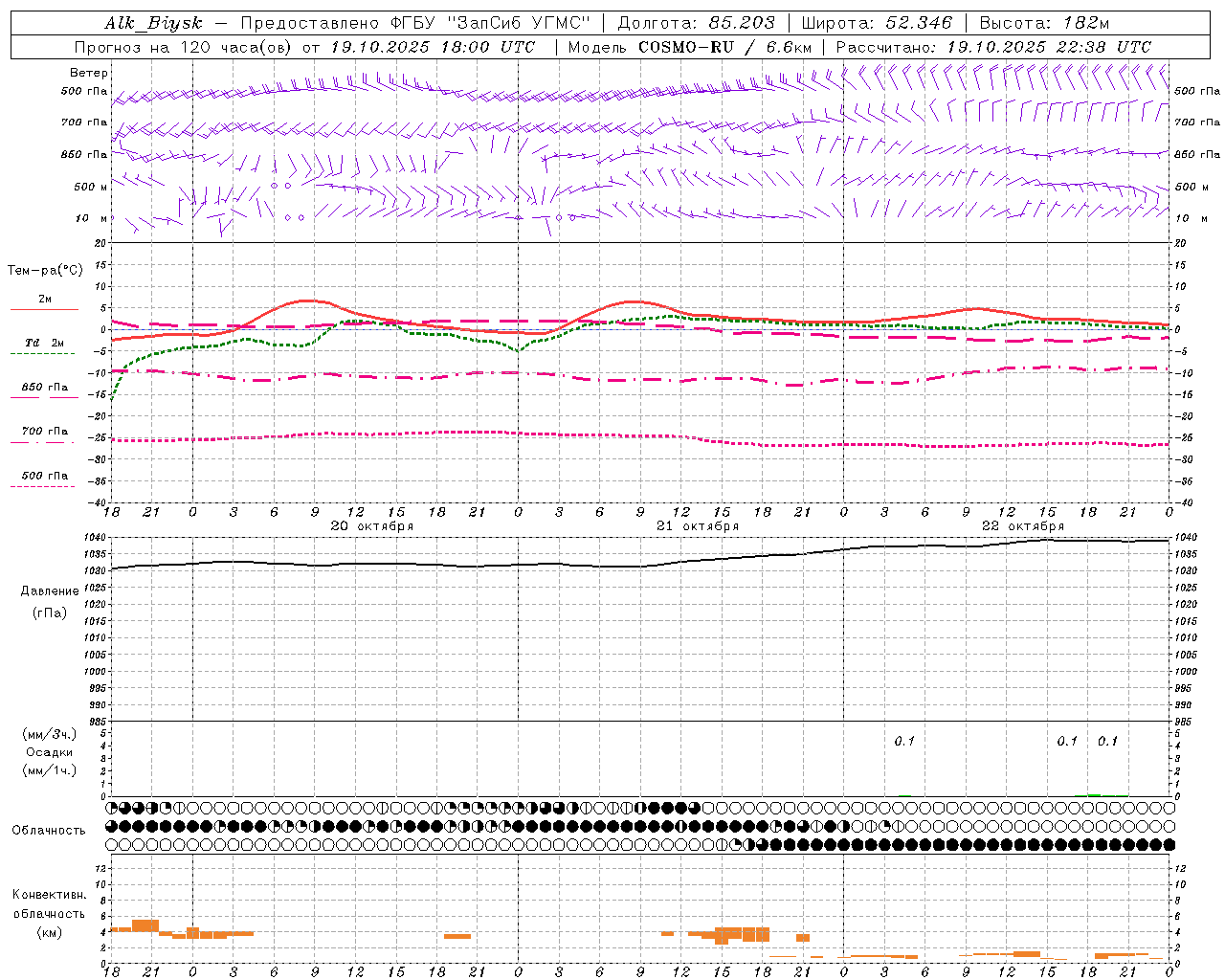Click the date label 21 октября

tap(698, 525)
